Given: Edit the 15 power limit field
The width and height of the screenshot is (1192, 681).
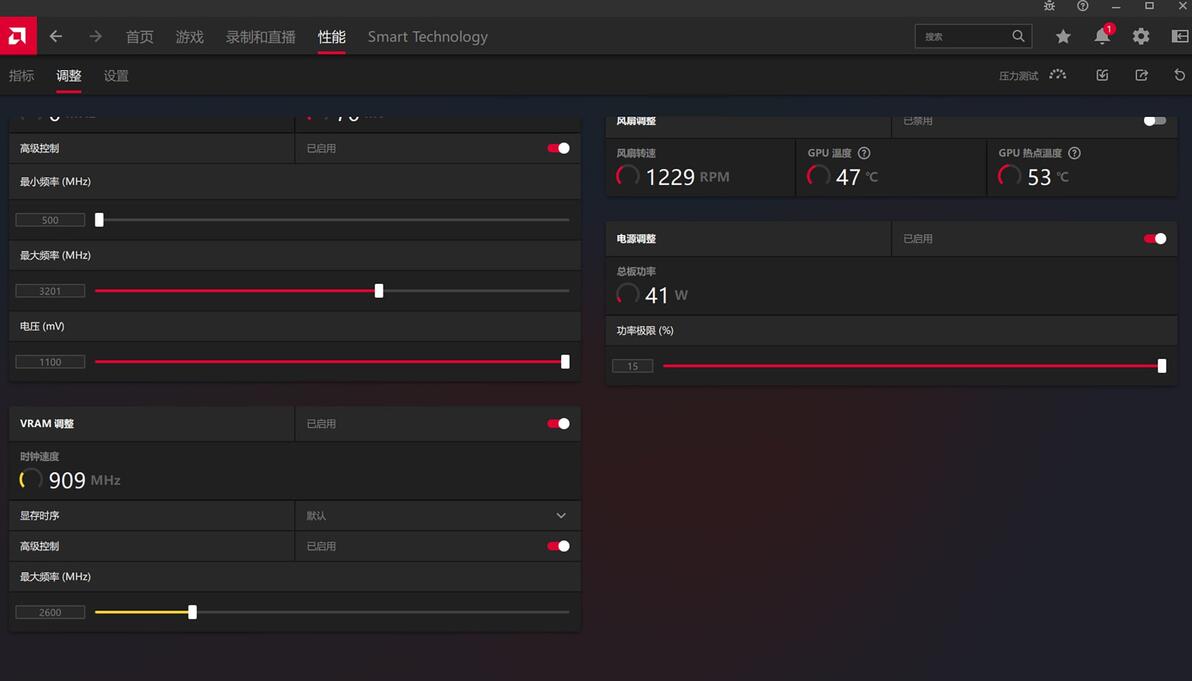Looking at the screenshot, I should [x=632, y=366].
